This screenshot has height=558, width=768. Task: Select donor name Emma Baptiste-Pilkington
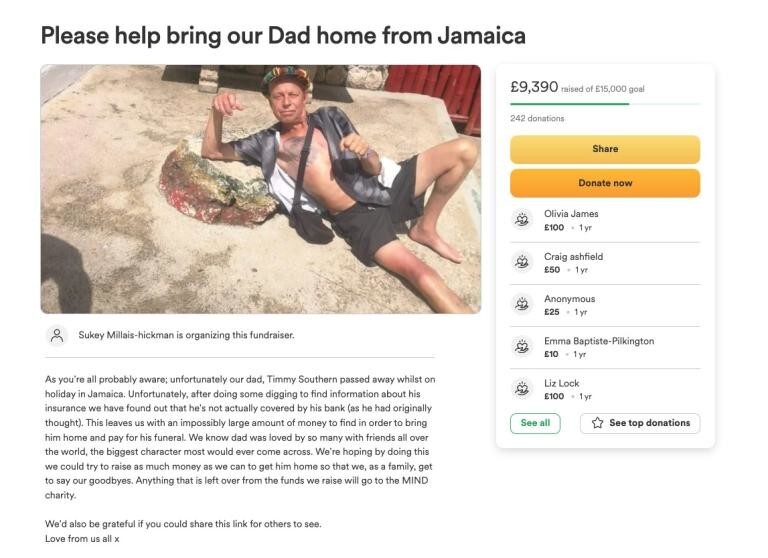coord(598,341)
